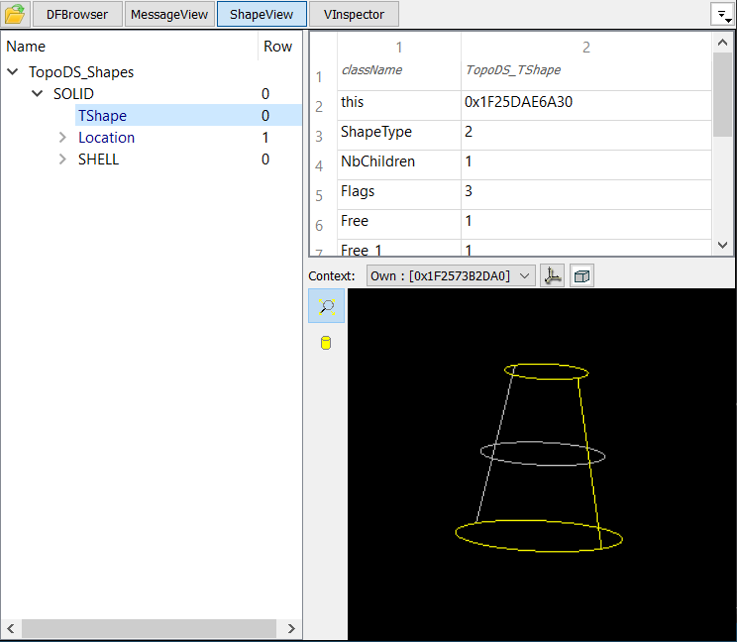This screenshot has width=737, height=642.
Task: Click the trihedron axes icon
Action: (x=553, y=276)
